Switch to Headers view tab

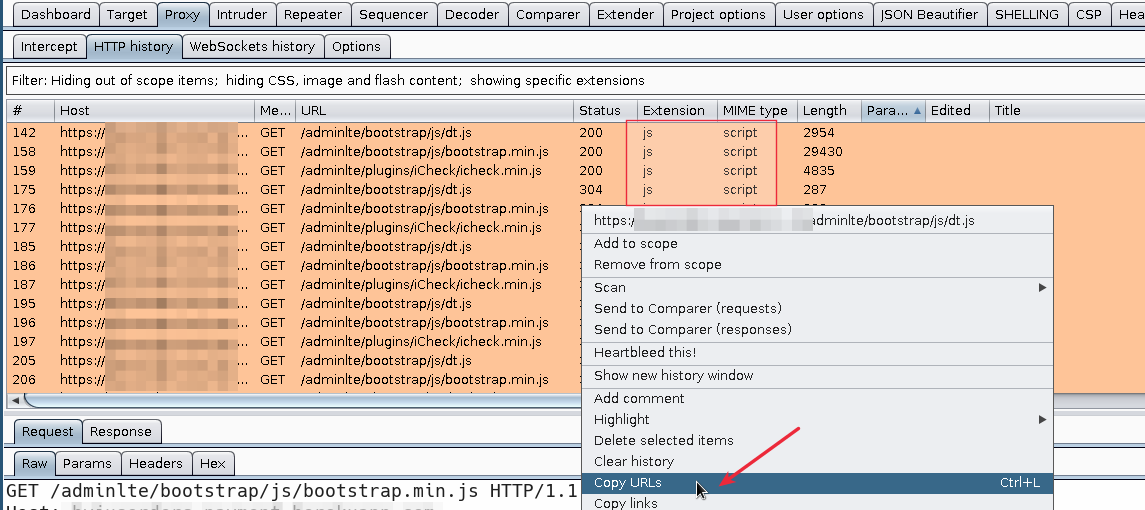point(156,463)
